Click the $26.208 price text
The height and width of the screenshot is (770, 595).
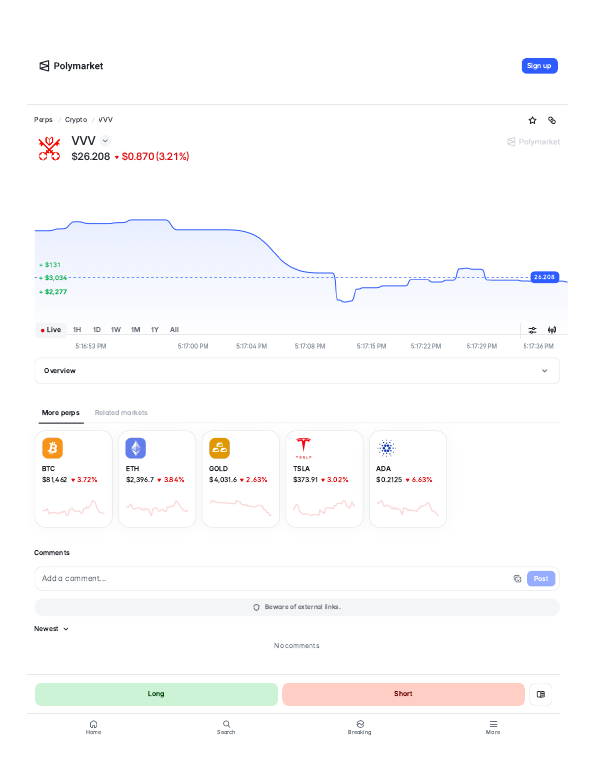pyautogui.click(x=91, y=157)
